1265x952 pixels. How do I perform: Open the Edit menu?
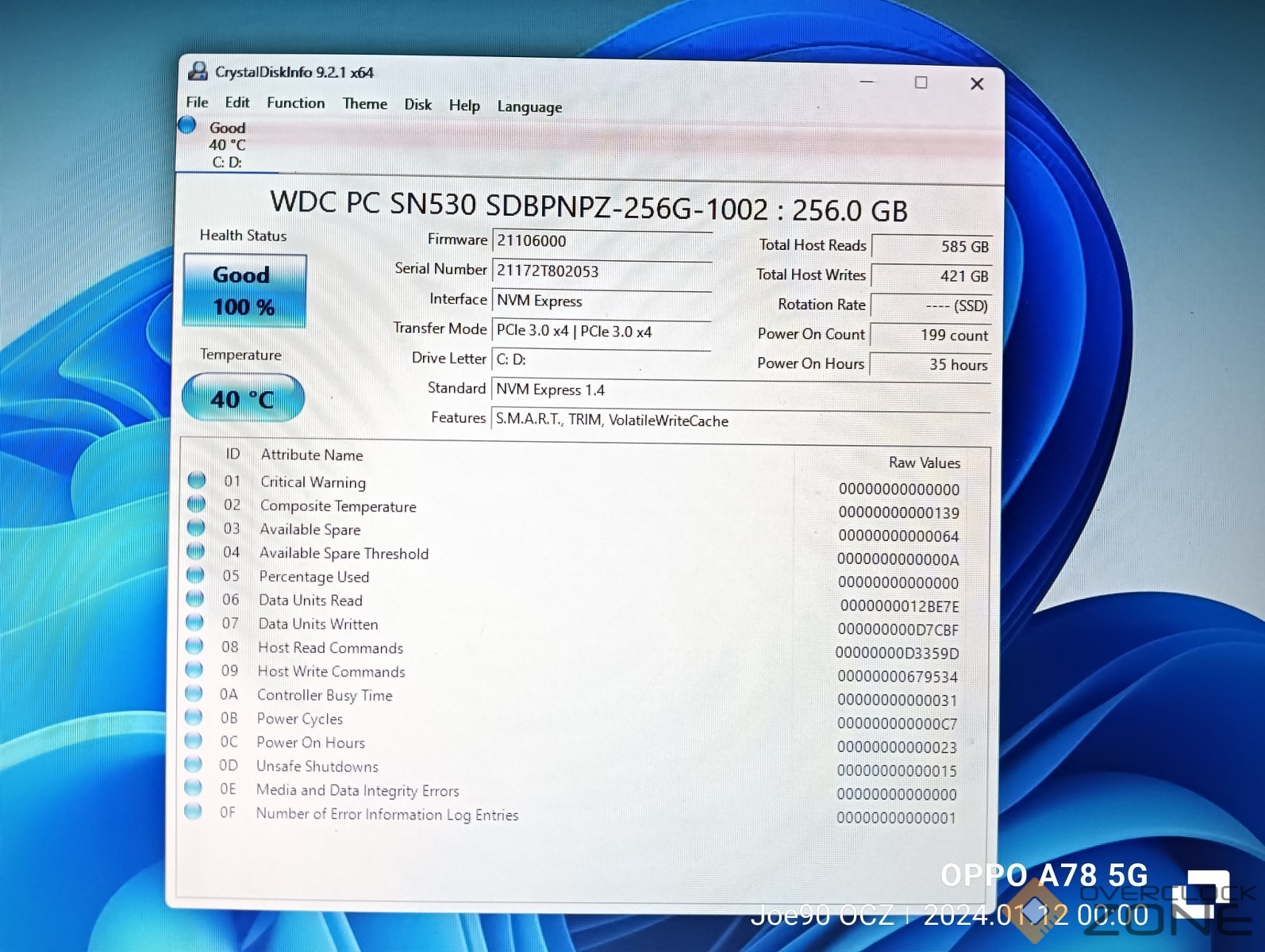pos(236,102)
